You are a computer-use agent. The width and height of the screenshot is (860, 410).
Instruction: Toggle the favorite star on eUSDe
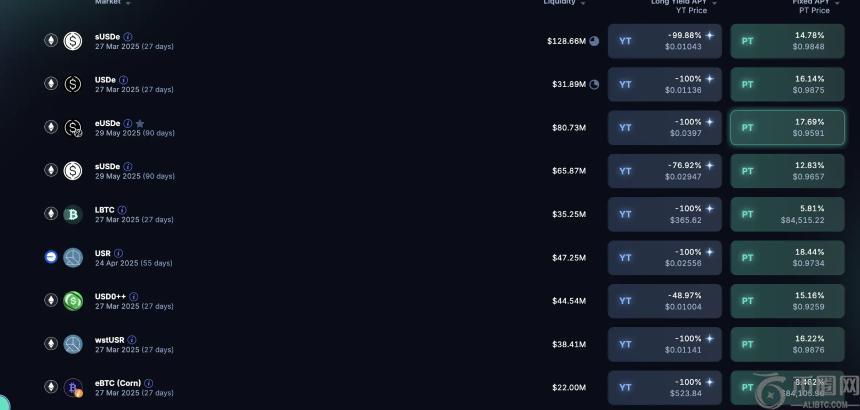coord(140,124)
